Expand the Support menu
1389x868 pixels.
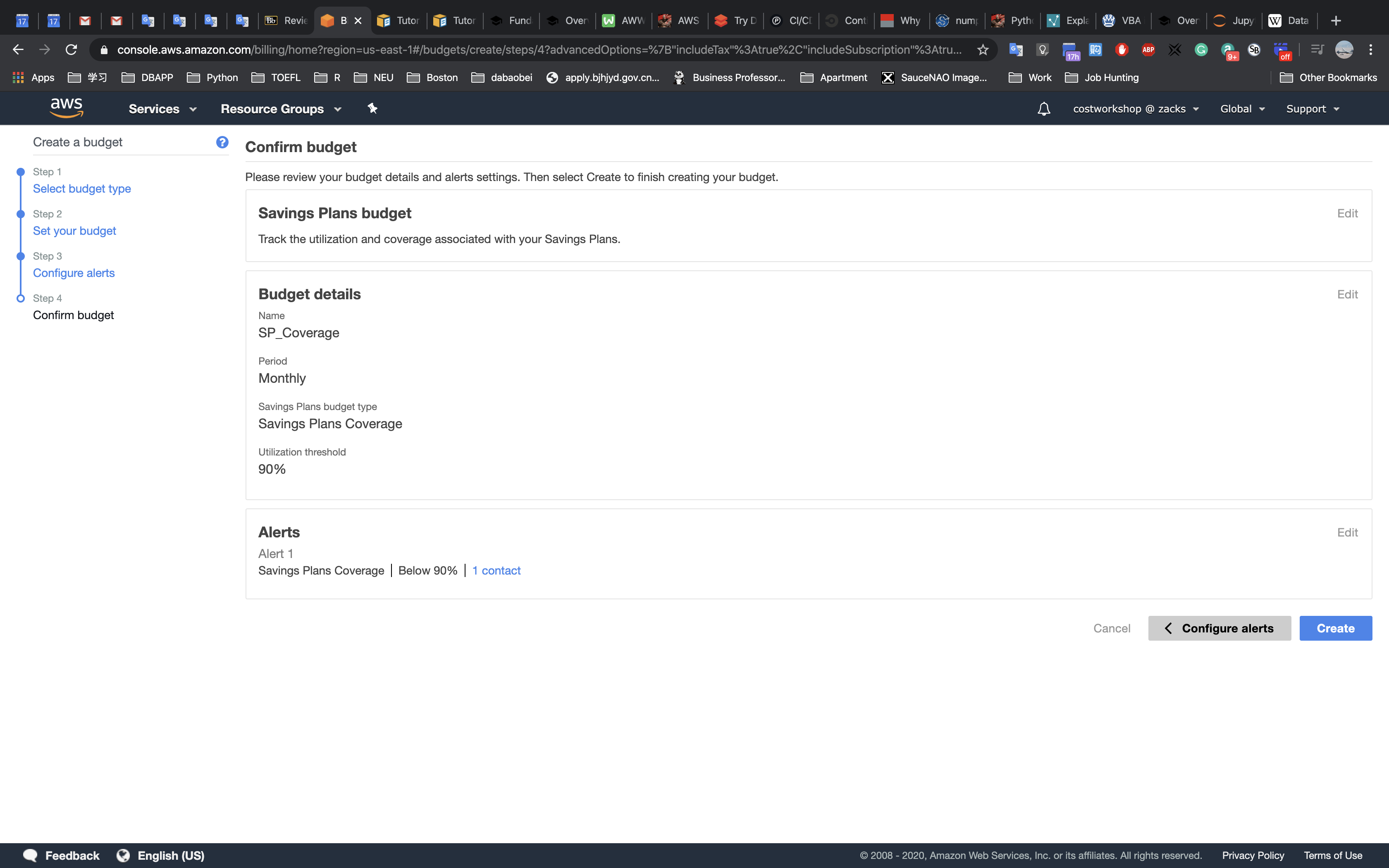pos(1312,108)
